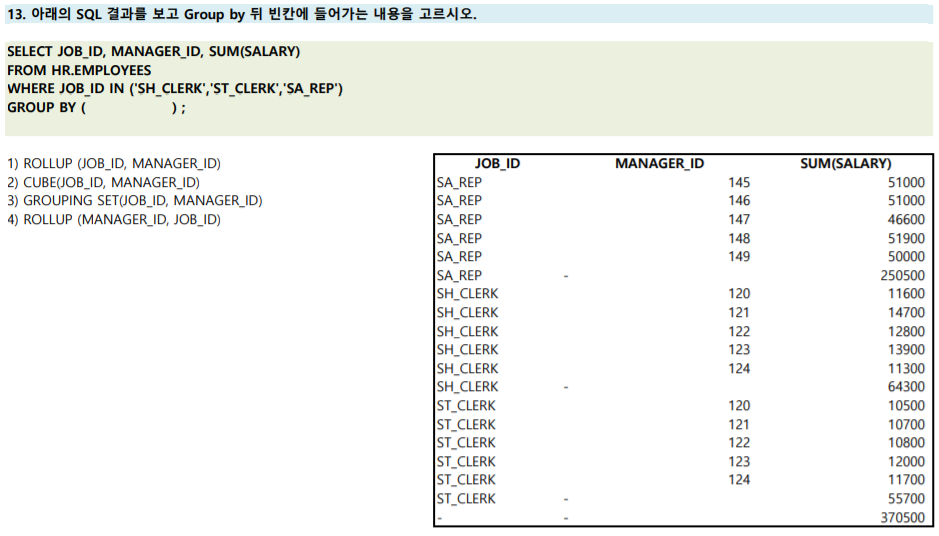Click the 12000 salary sum cell
The width and height of the screenshot is (939, 536).
(x=906, y=462)
